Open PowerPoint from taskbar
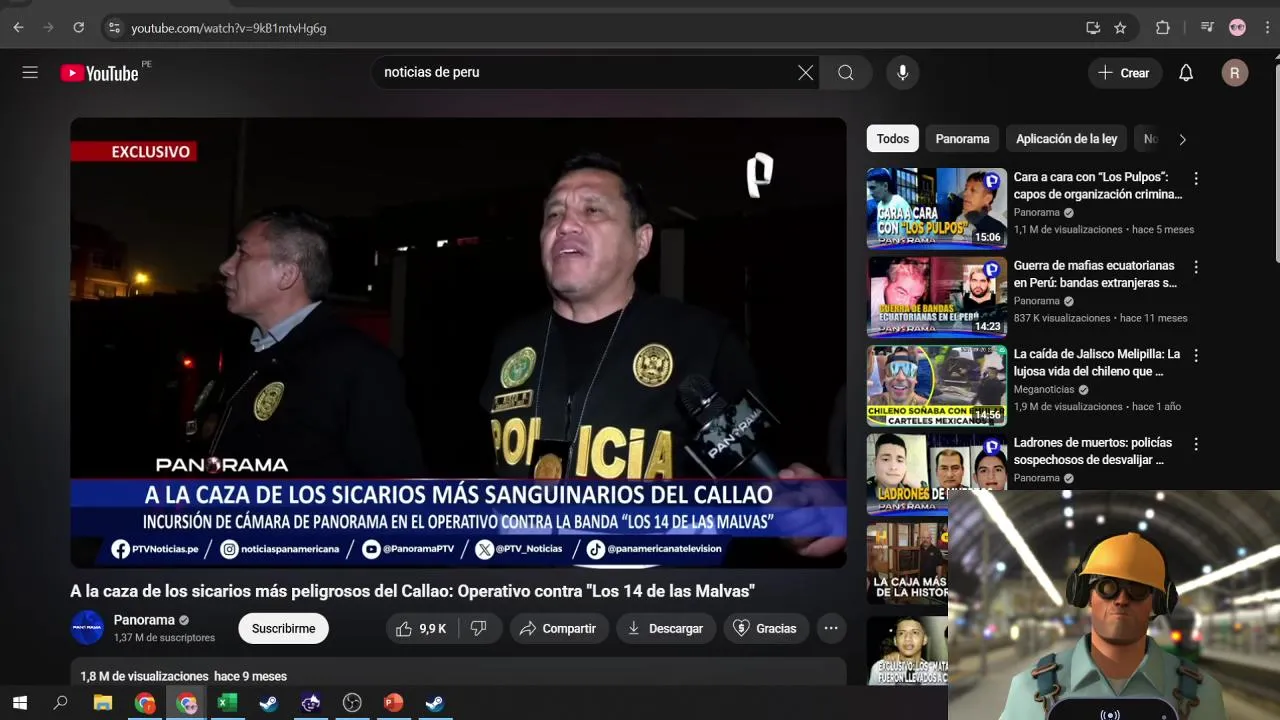This screenshot has width=1280, height=720. click(x=393, y=703)
